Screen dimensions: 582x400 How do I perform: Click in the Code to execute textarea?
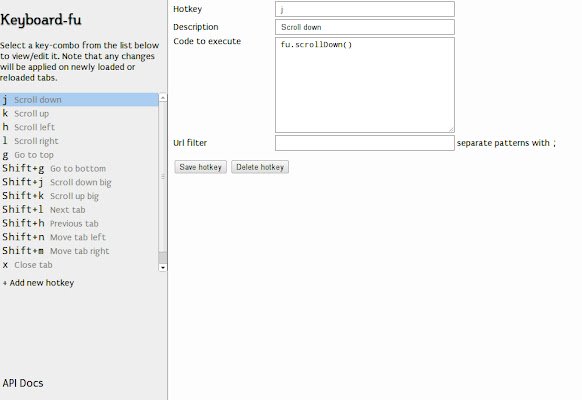365,85
